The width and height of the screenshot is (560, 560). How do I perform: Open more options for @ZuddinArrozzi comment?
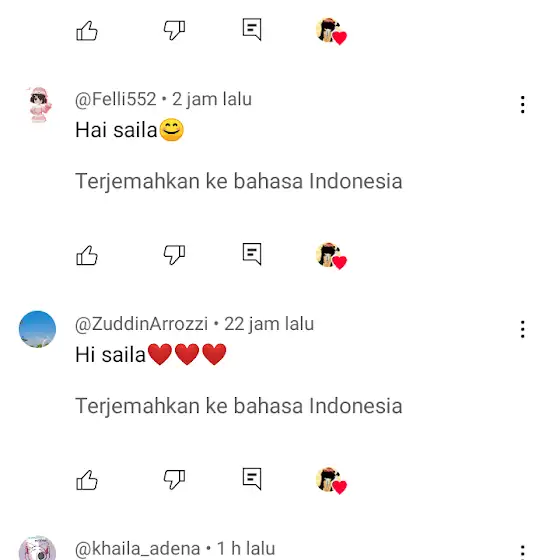522,329
